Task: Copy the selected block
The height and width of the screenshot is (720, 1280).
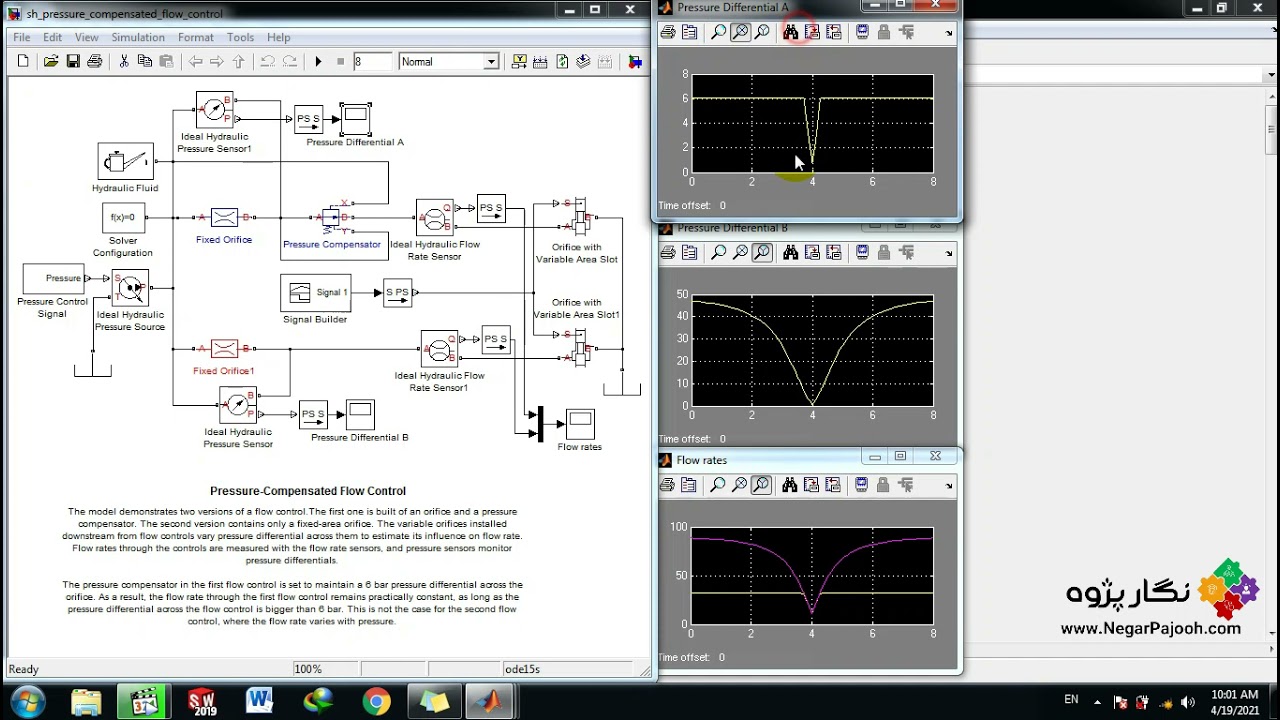Action: pos(145,62)
